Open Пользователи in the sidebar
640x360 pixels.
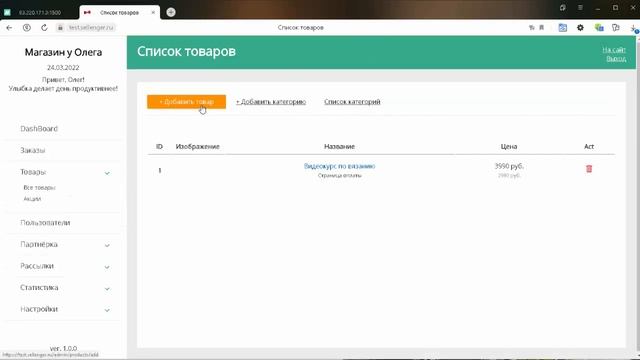pos(45,222)
